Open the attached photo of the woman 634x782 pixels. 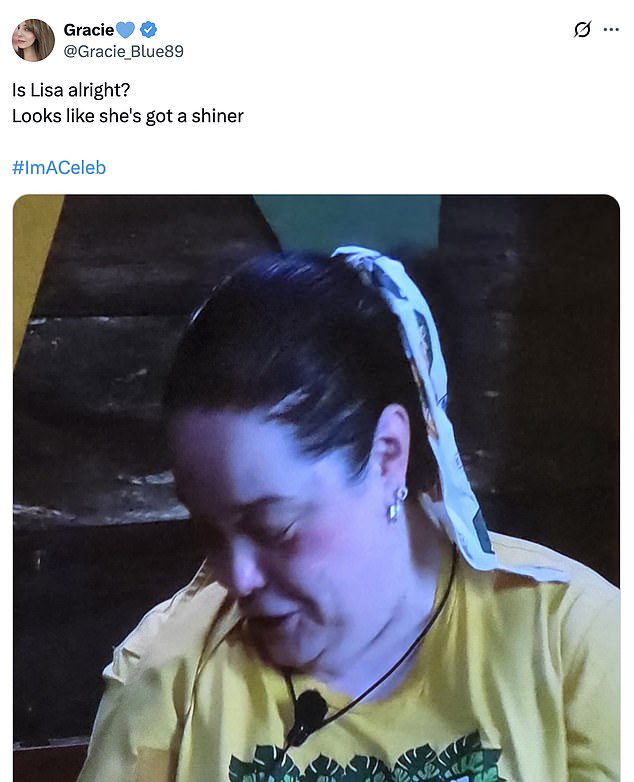coord(316,488)
